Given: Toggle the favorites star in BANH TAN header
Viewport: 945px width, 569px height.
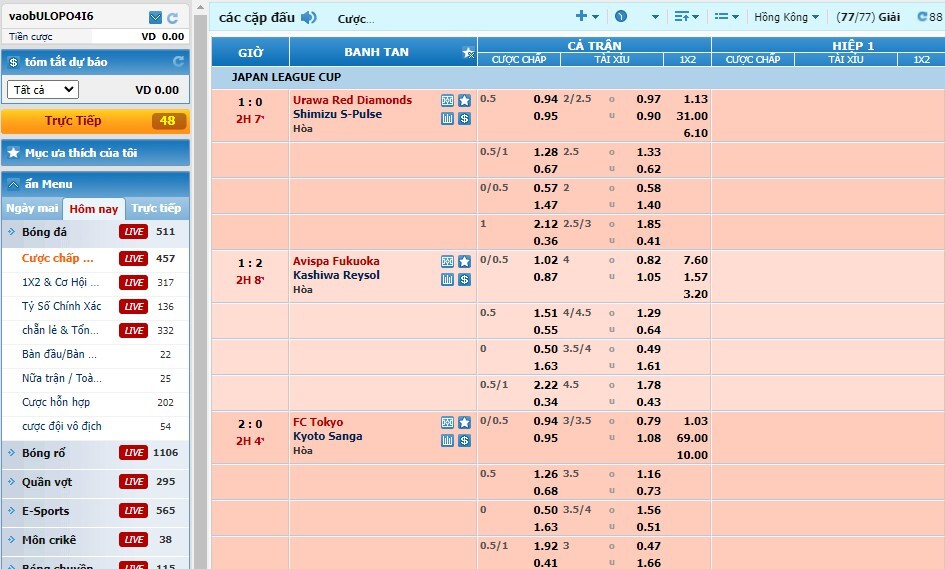Looking at the screenshot, I should [468, 52].
